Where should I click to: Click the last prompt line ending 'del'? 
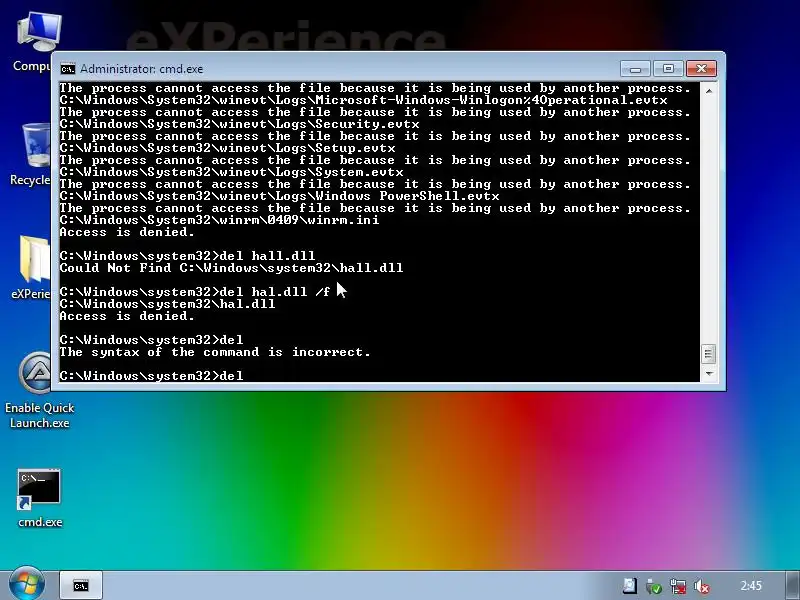pos(152,376)
